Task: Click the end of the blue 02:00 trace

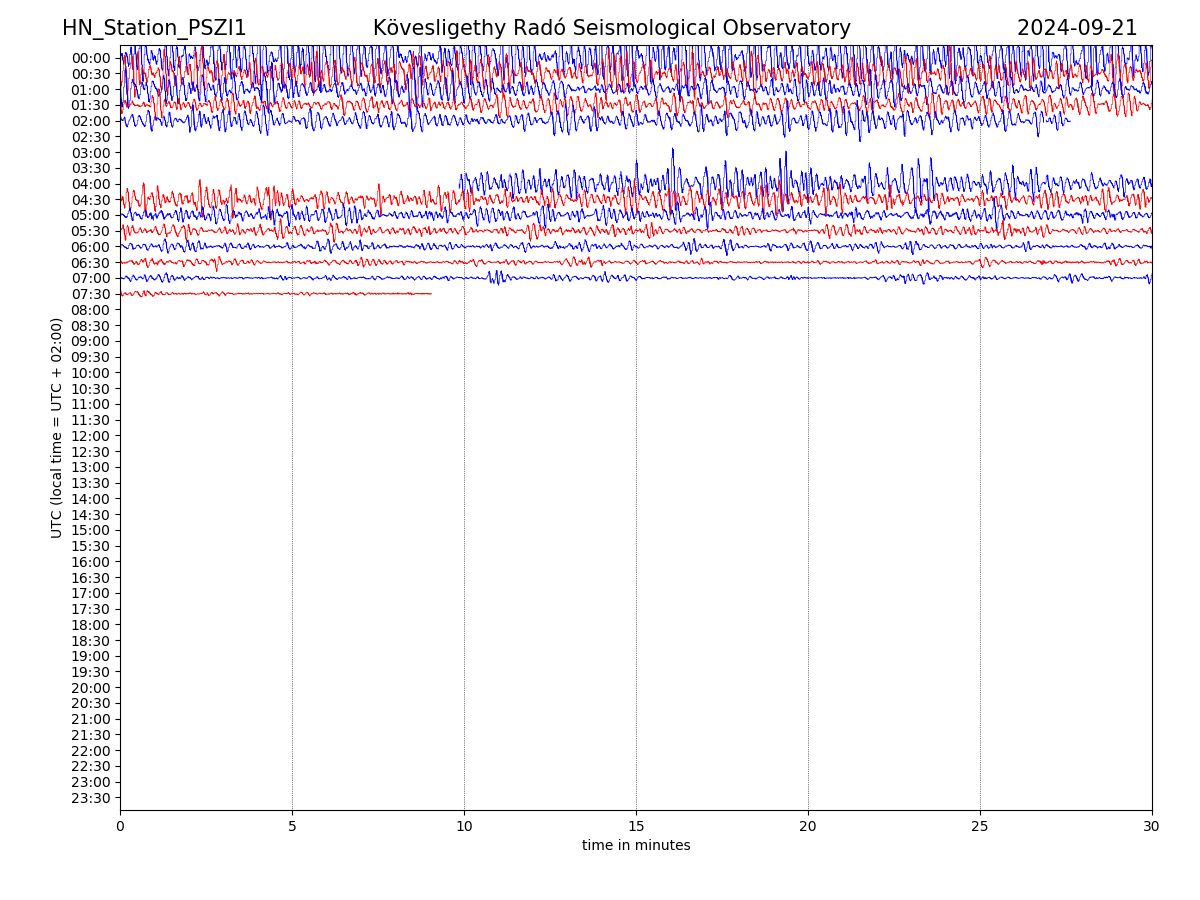Action: click(1069, 121)
